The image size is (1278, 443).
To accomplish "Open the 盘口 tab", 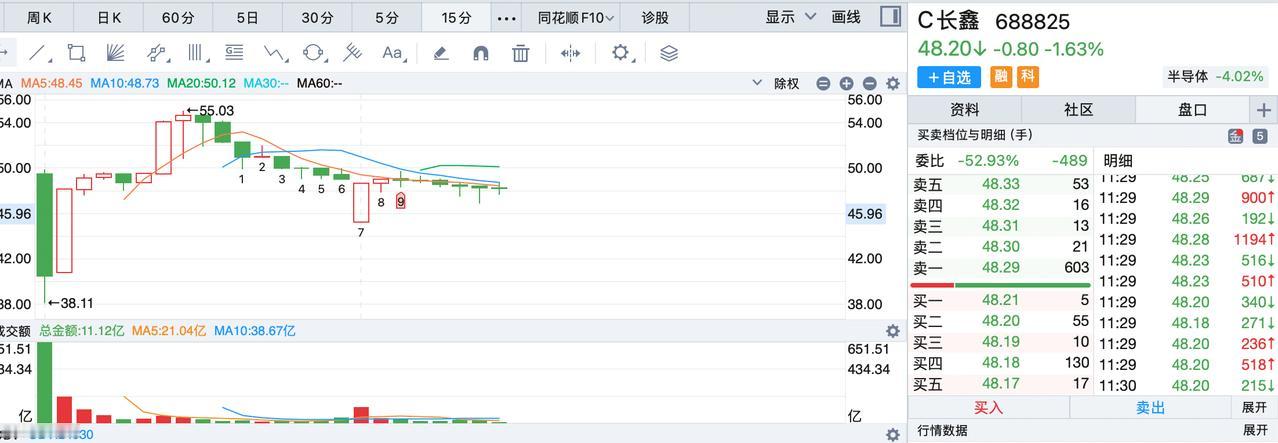I will tap(1193, 110).
